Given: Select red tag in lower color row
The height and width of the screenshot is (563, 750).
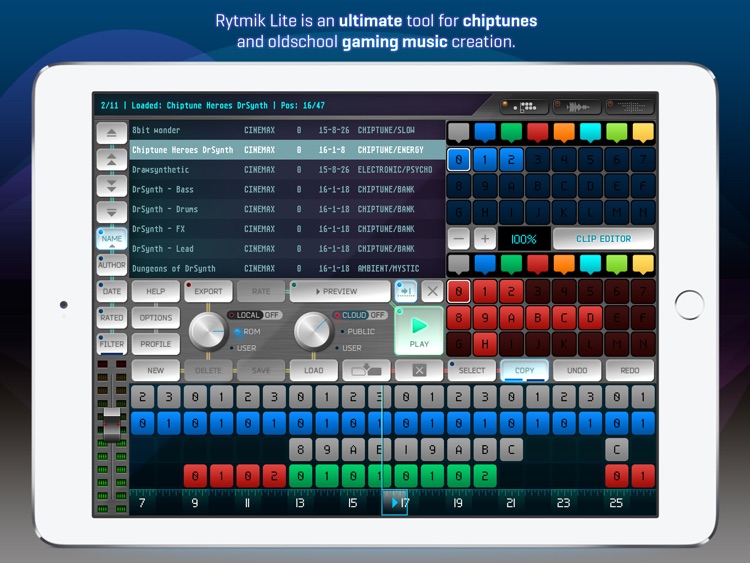Looking at the screenshot, I should (x=538, y=265).
